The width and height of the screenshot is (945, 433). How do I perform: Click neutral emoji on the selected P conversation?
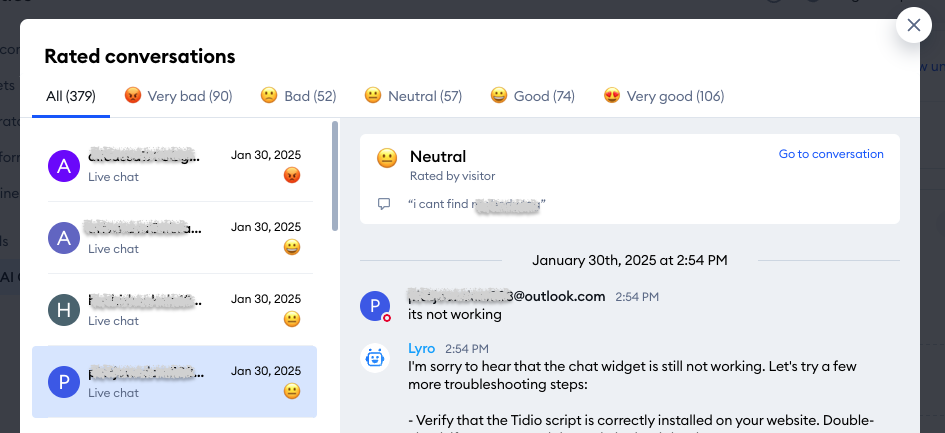coord(292,391)
